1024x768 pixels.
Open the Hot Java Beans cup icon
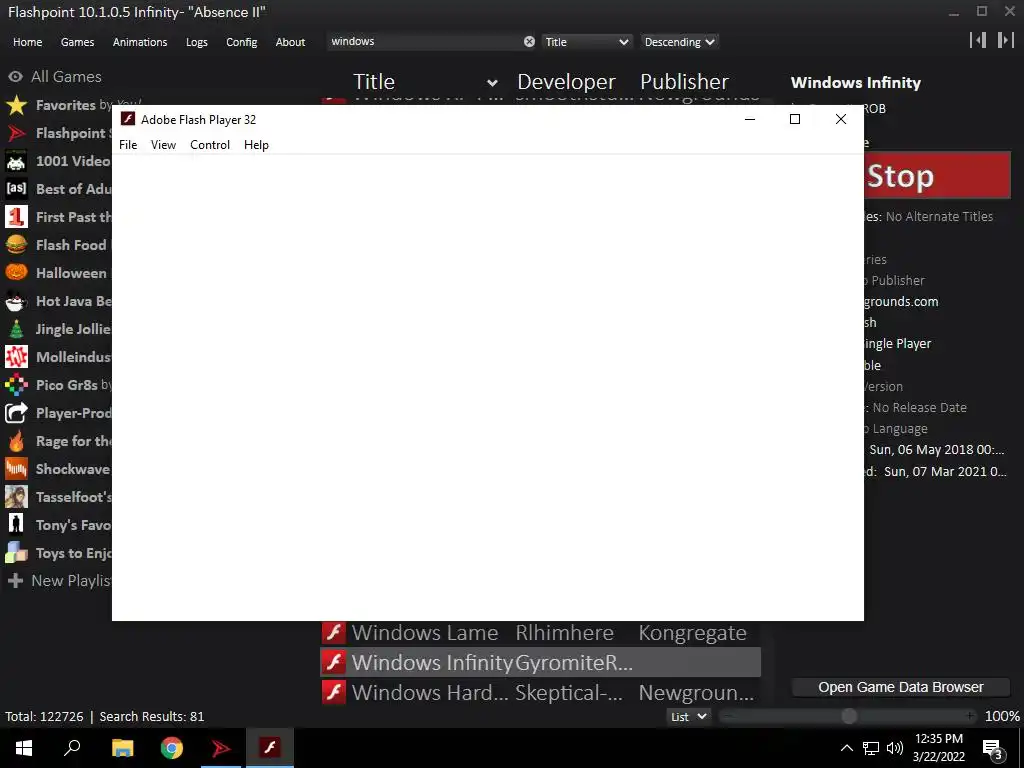(16, 301)
